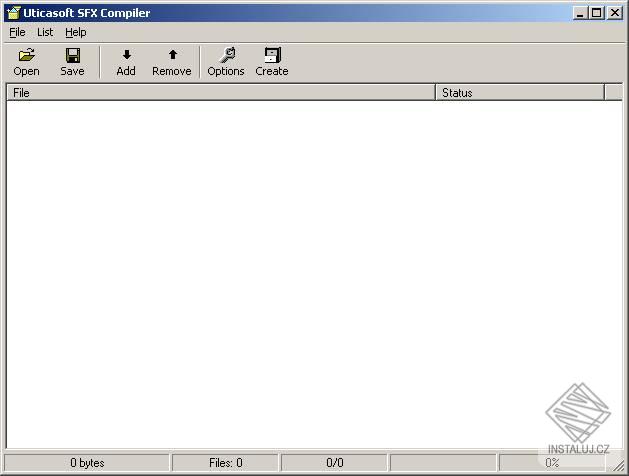
Task: Click the '0 bytes' status bar panel
Action: coord(87,463)
